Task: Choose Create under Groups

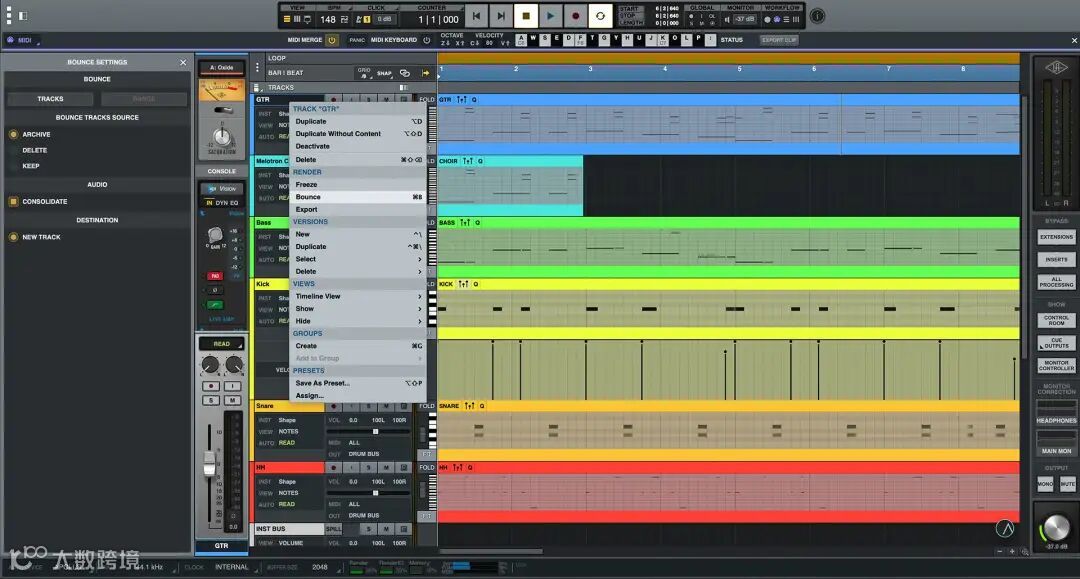Action: (357, 346)
